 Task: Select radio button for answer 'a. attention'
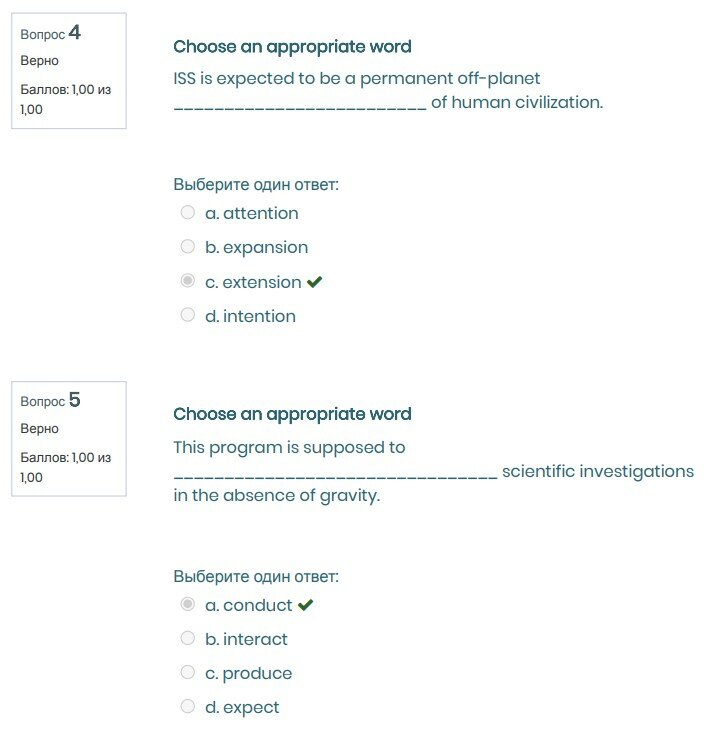(x=188, y=213)
